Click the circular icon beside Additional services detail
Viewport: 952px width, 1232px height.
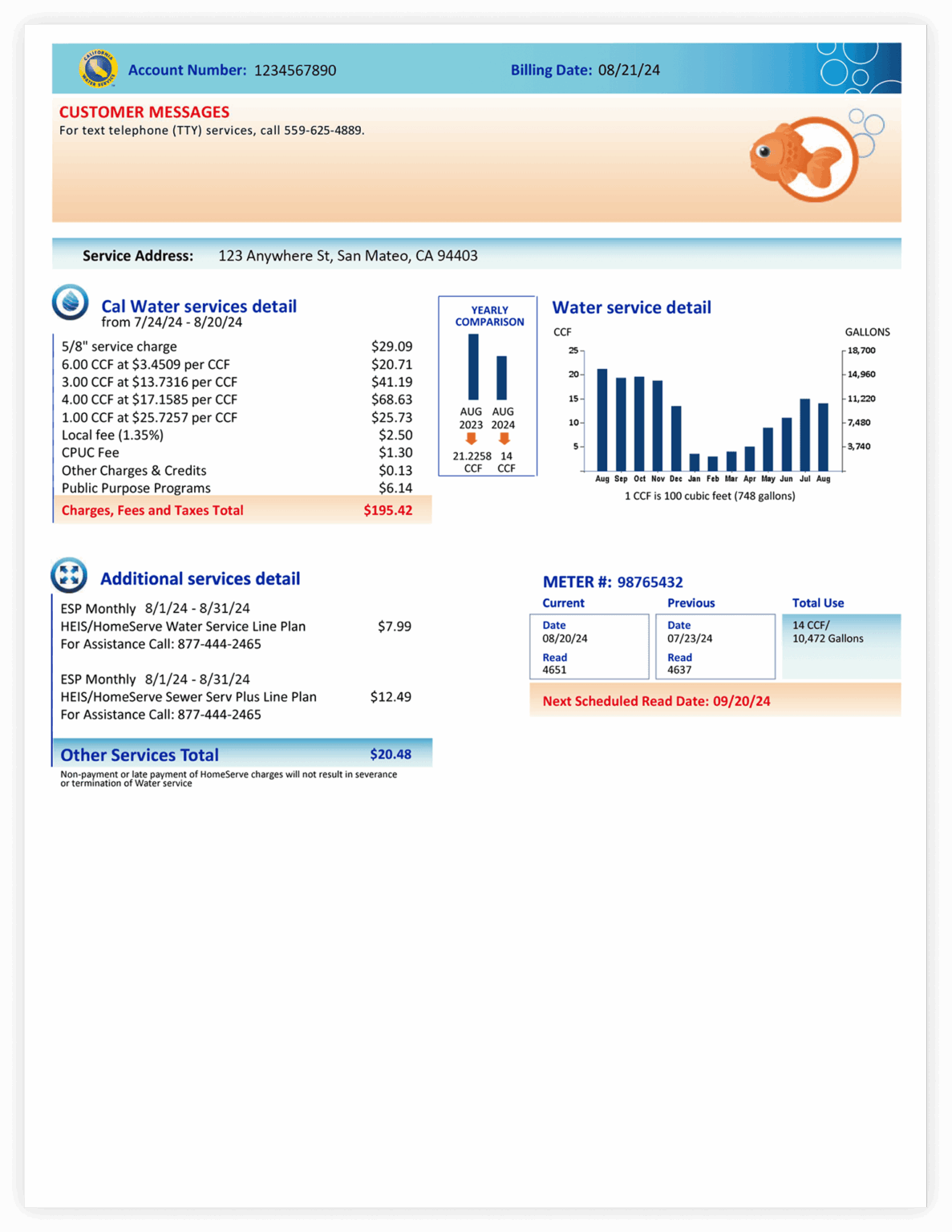click(70, 576)
